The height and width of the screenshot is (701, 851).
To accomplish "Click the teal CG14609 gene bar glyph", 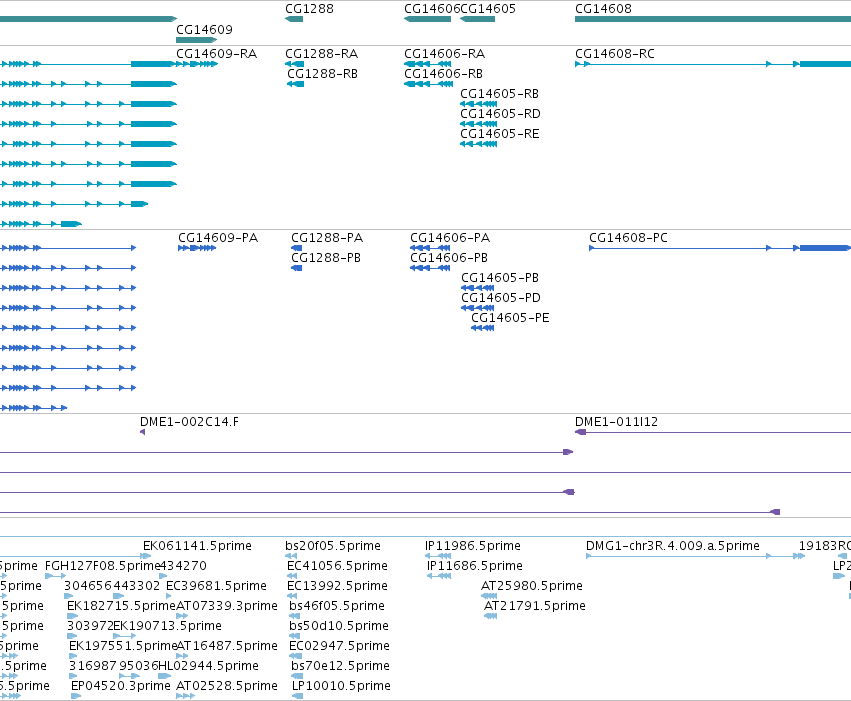I will pos(196,40).
